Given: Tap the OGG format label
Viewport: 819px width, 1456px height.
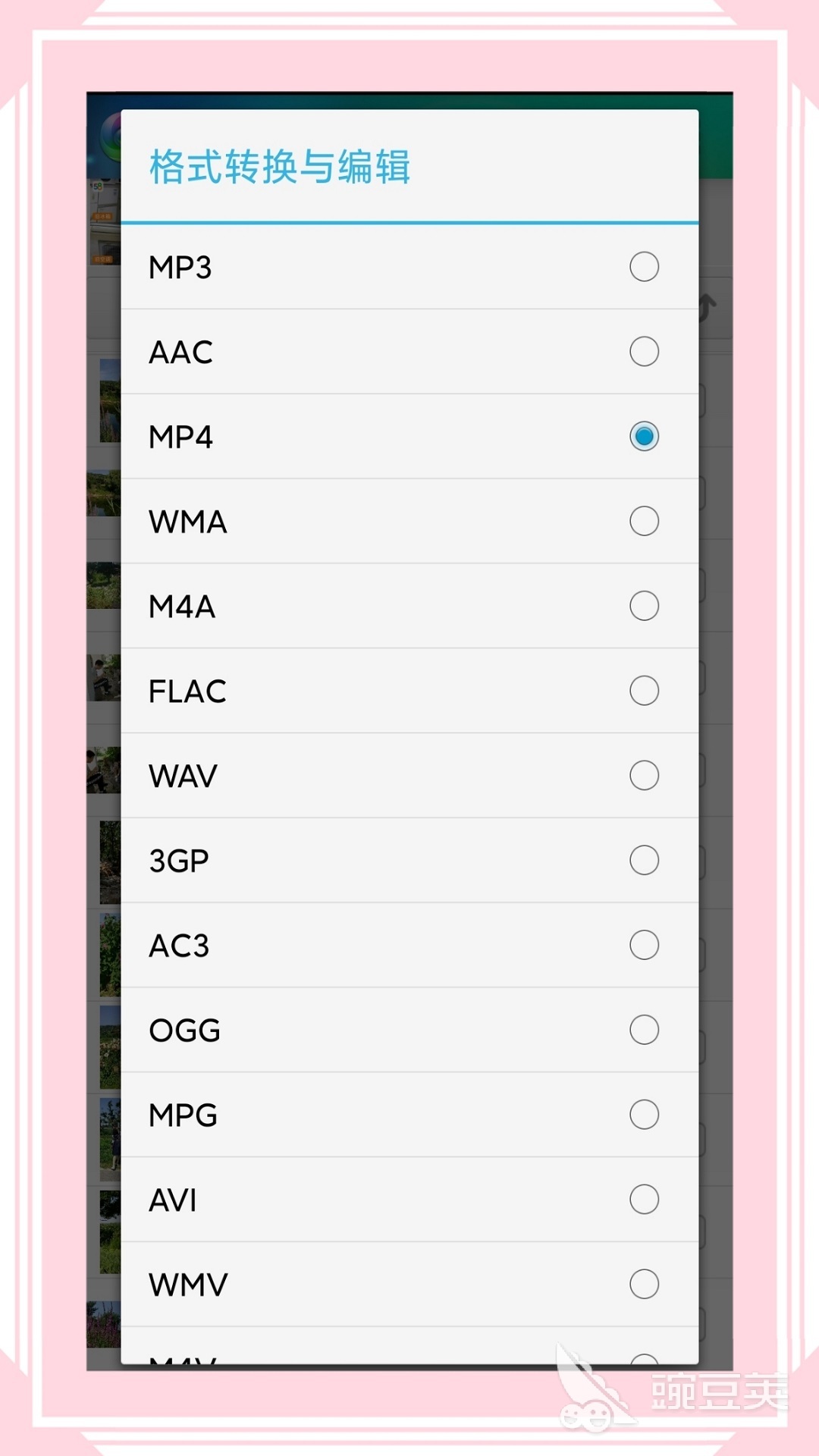Looking at the screenshot, I should coord(184,1031).
